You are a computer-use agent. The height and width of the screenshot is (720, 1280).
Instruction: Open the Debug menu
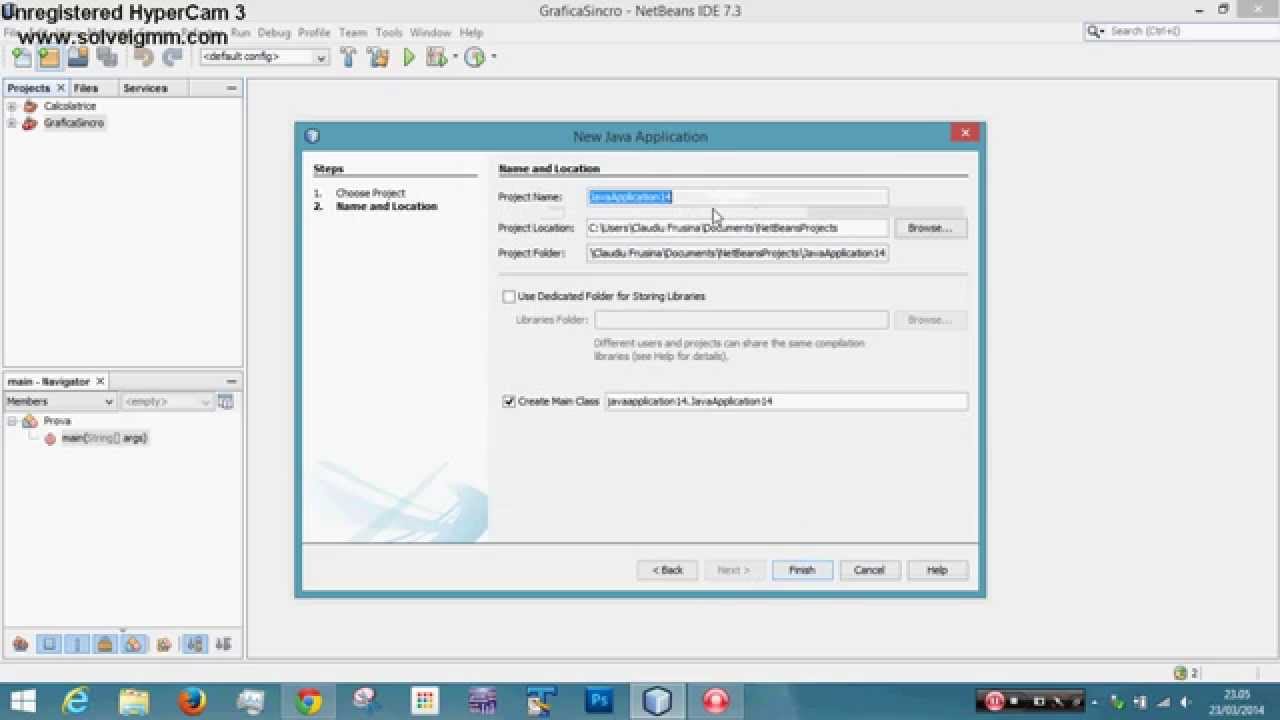point(273,32)
